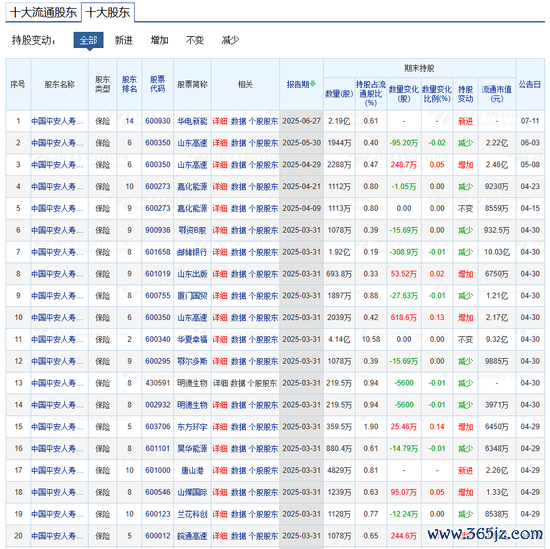The height and width of the screenshot is (549, 550).
Task: Open stock code 600012 link
Action: [158, 536]
